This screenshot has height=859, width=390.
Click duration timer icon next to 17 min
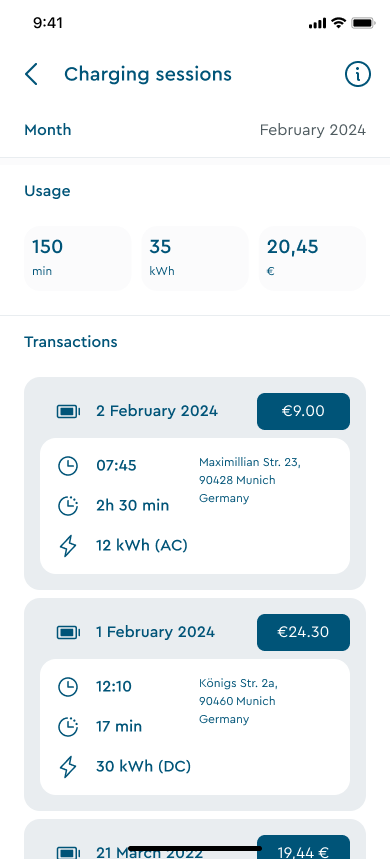click(x=68, y=726)
